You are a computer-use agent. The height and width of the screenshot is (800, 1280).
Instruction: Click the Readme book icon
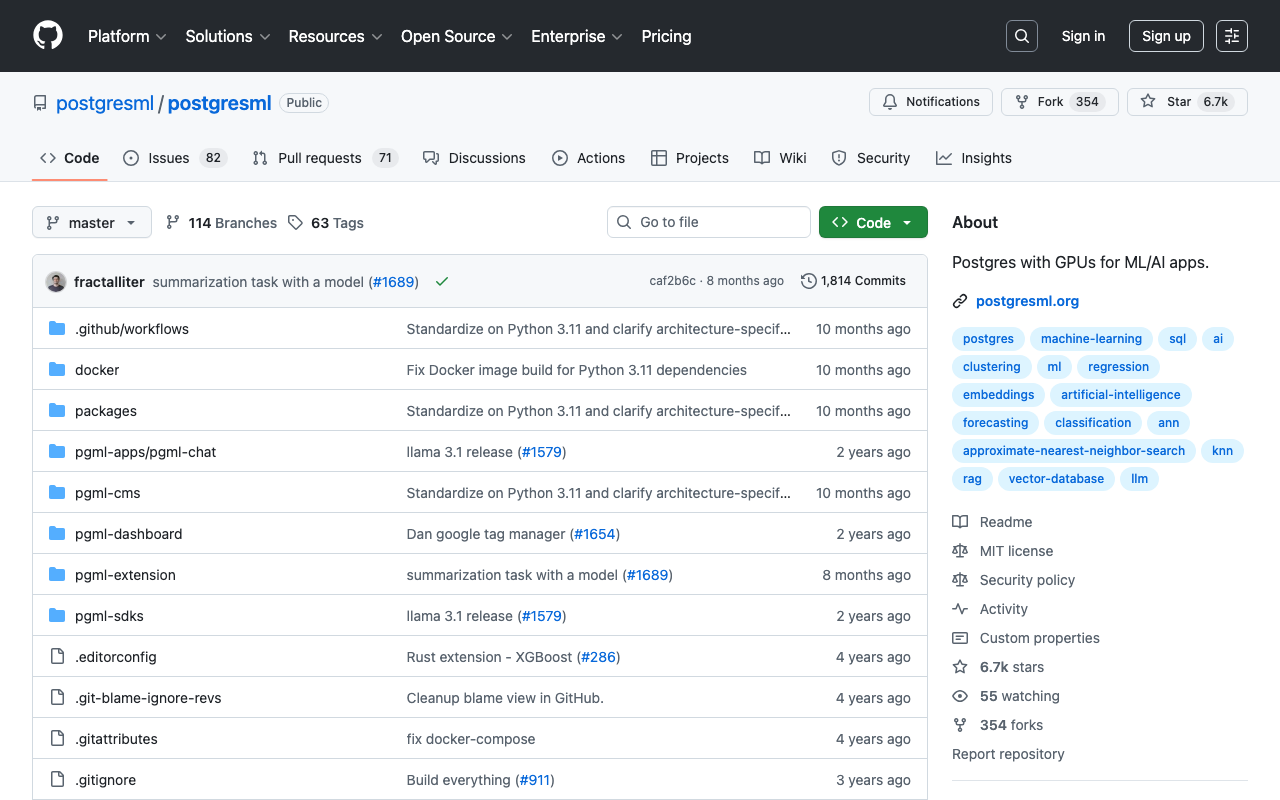point(960,522)
